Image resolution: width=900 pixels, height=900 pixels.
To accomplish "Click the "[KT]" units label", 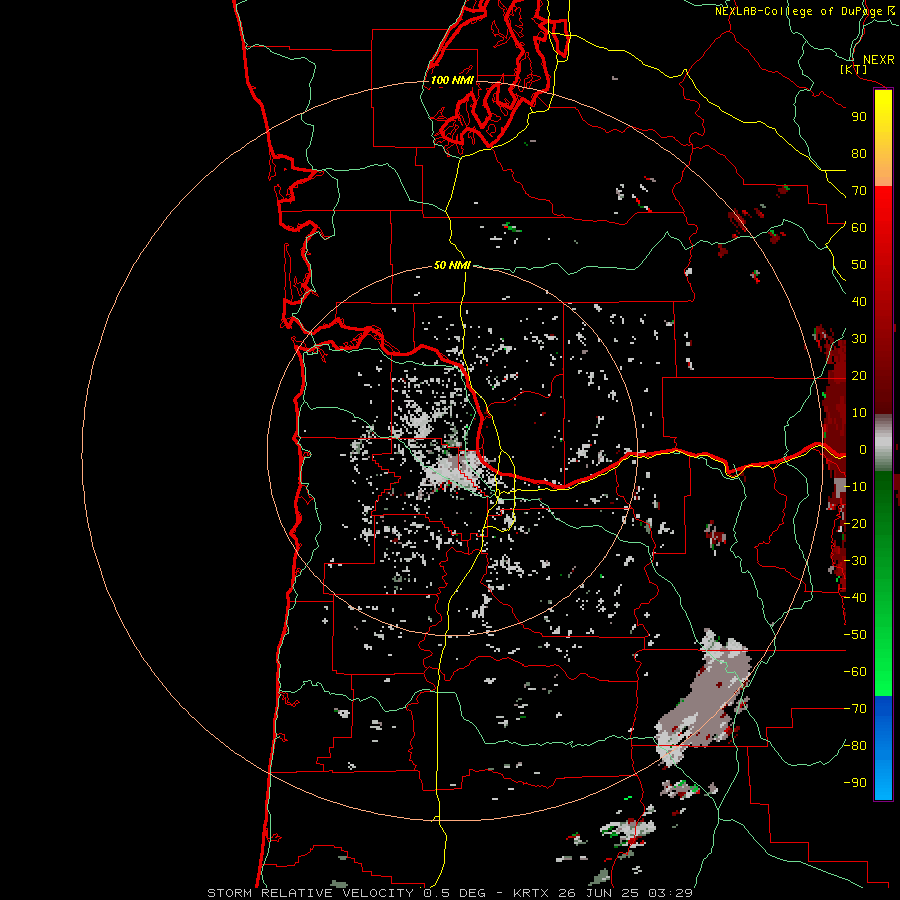I will [x=854, y=70].
